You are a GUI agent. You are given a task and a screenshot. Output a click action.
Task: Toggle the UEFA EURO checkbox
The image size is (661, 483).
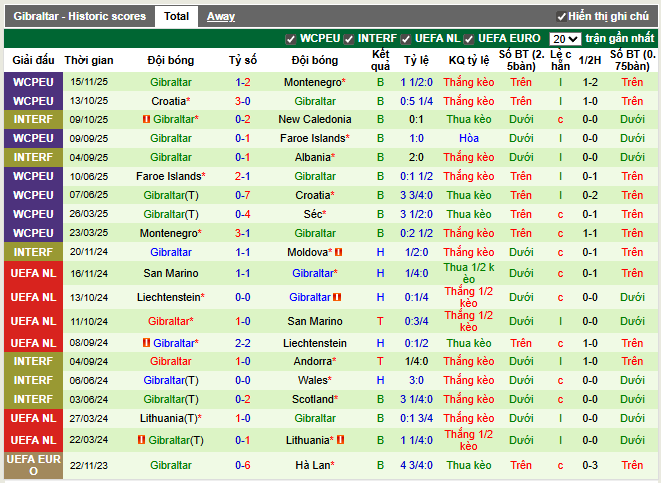pyautogui.click(x=469, y=39)
